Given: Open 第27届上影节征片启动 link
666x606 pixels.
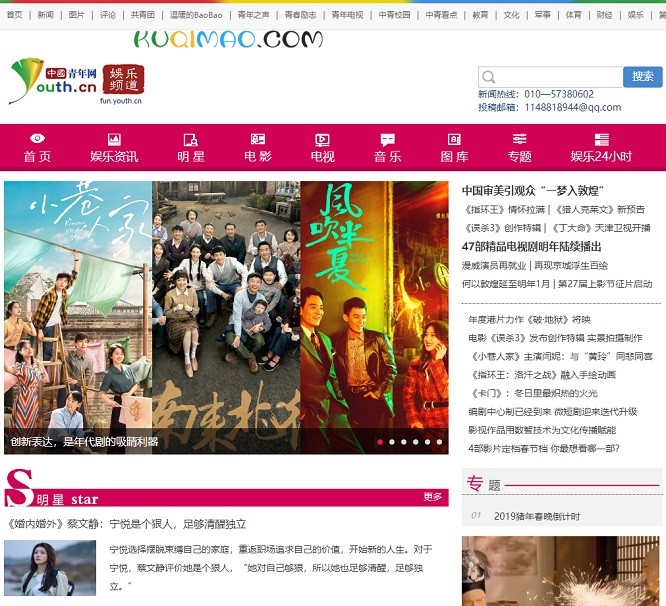Looking at the screenshot, I should (x=605, y=284).
